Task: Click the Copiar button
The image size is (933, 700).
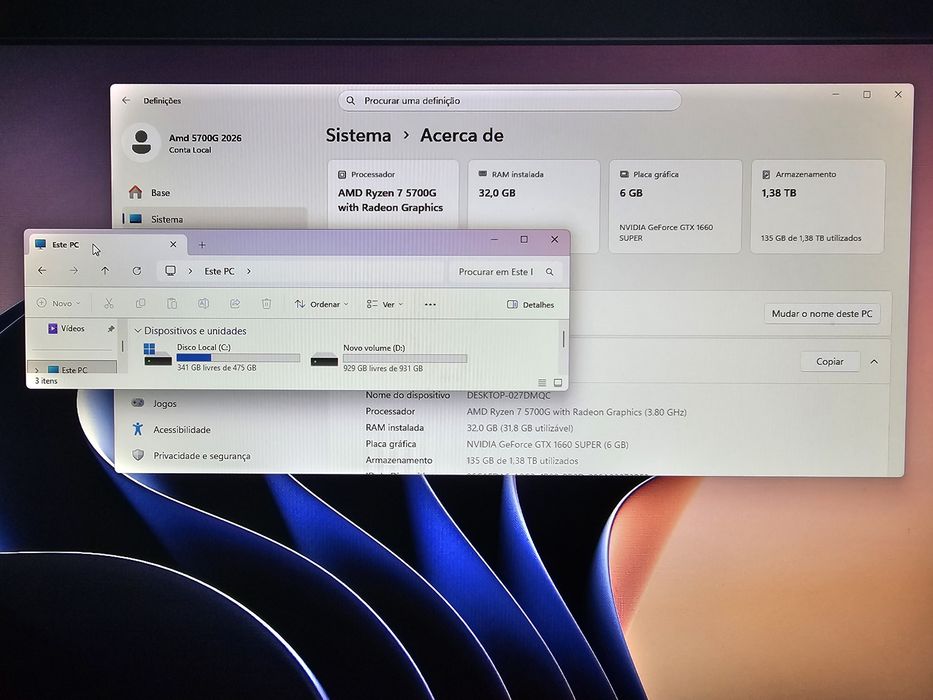Action: [829, 361]
